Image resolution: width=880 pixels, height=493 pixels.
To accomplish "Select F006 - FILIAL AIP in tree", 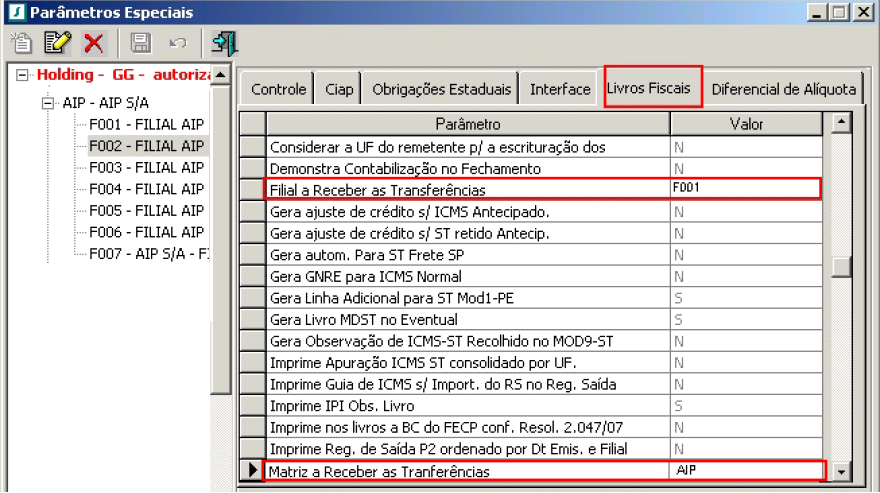I will point(146,232).
